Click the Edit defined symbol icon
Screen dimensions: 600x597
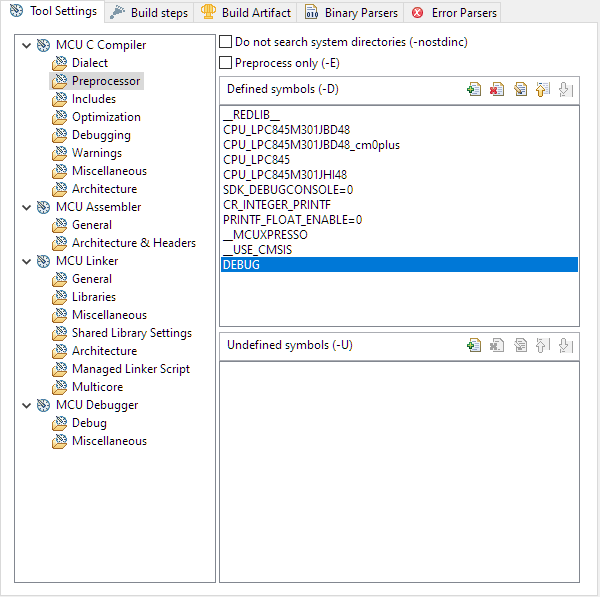[520, 90]
